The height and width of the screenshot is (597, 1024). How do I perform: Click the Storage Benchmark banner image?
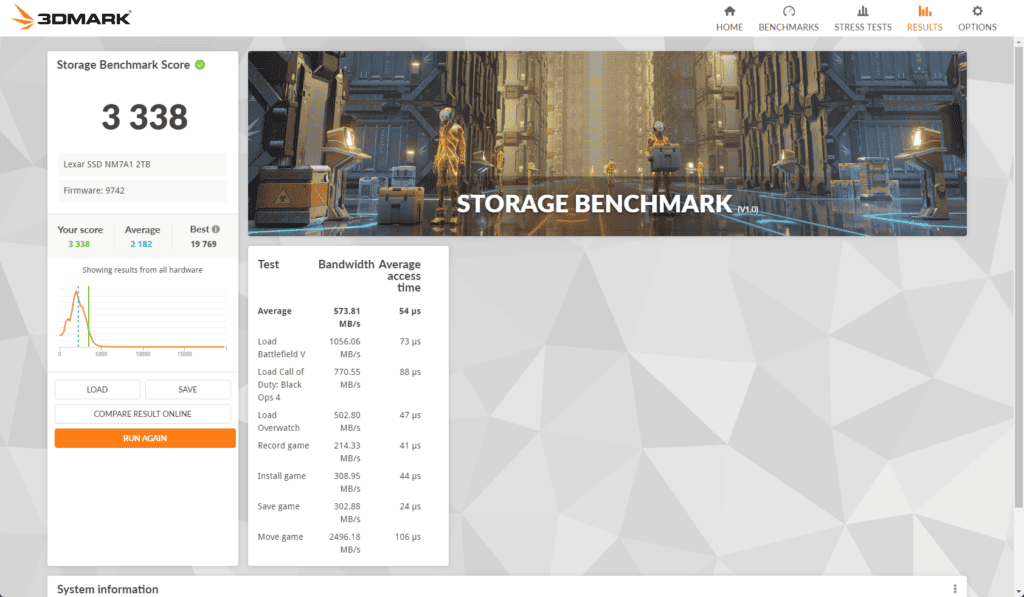click(607, 143)
